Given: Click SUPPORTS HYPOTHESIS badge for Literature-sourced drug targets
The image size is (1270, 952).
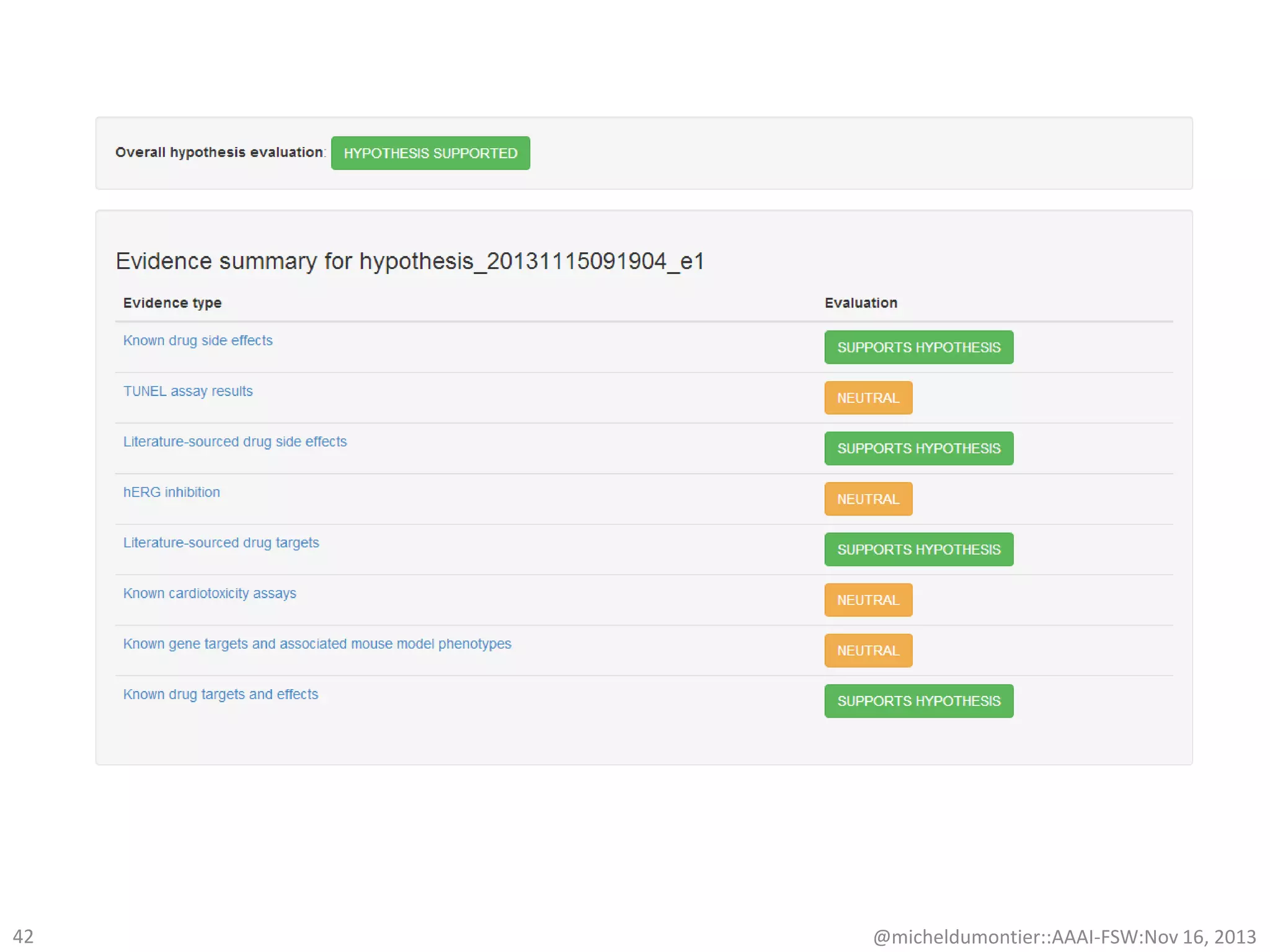Looking at the screenshot, I should click(x=918, y=549).
